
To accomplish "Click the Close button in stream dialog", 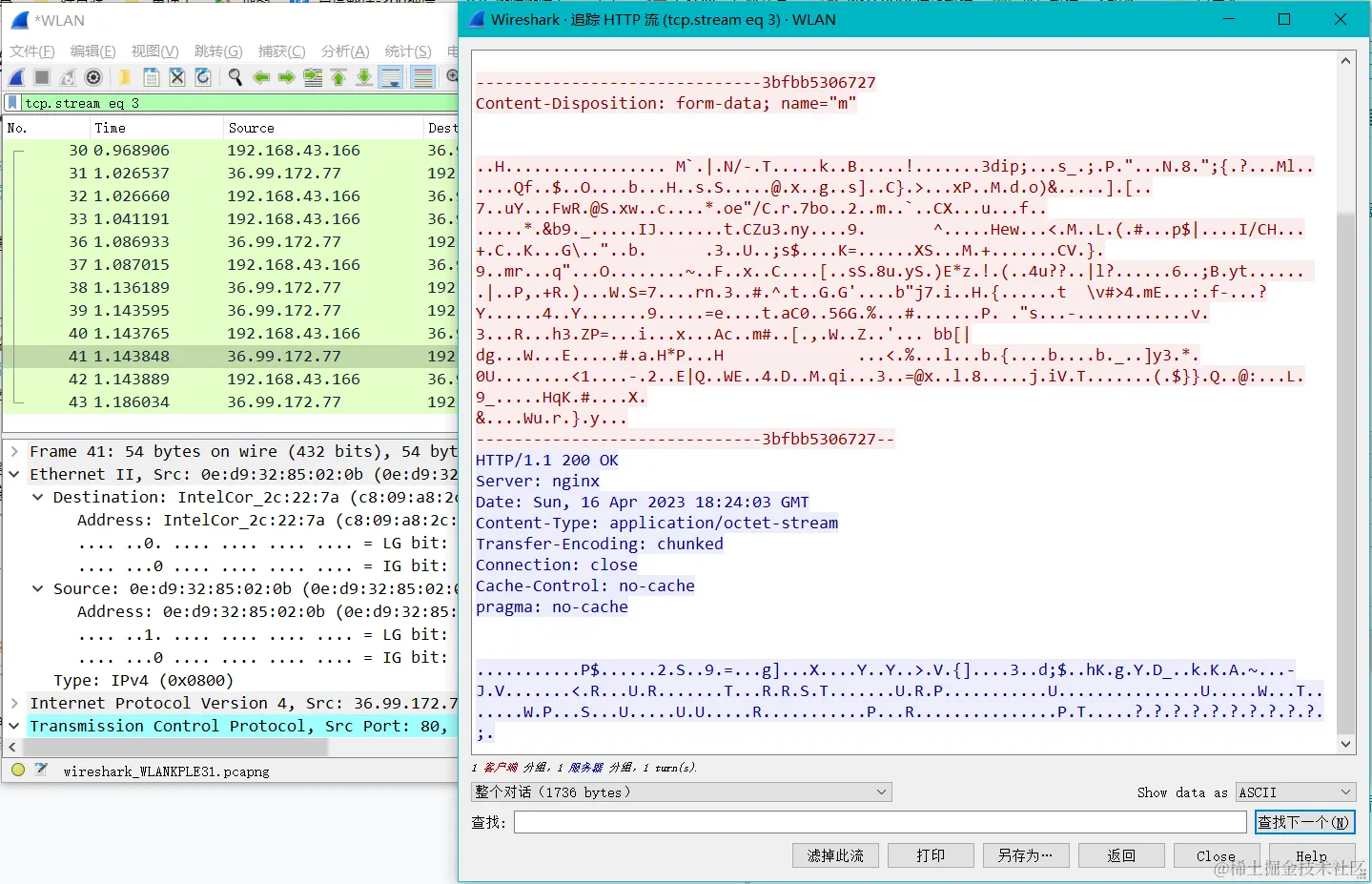I will pos(1217,855).
